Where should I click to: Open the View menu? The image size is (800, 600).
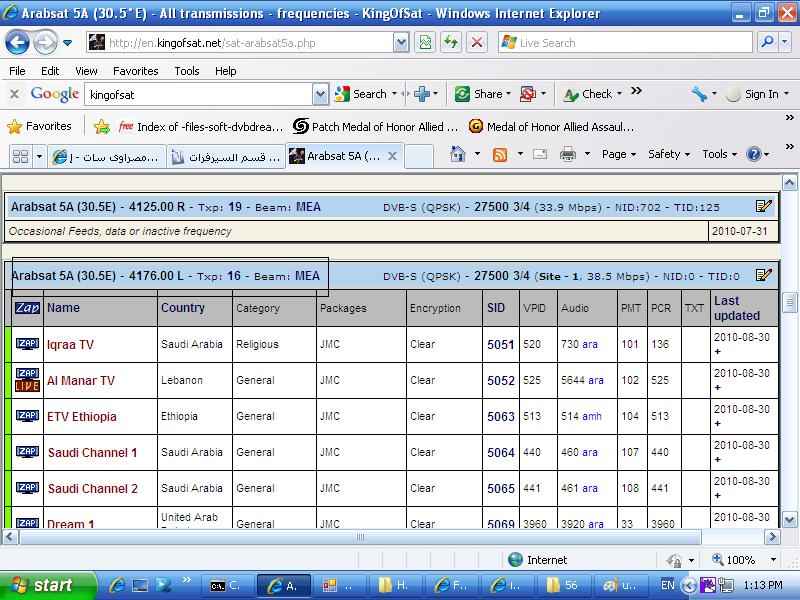tap(86, 71)
